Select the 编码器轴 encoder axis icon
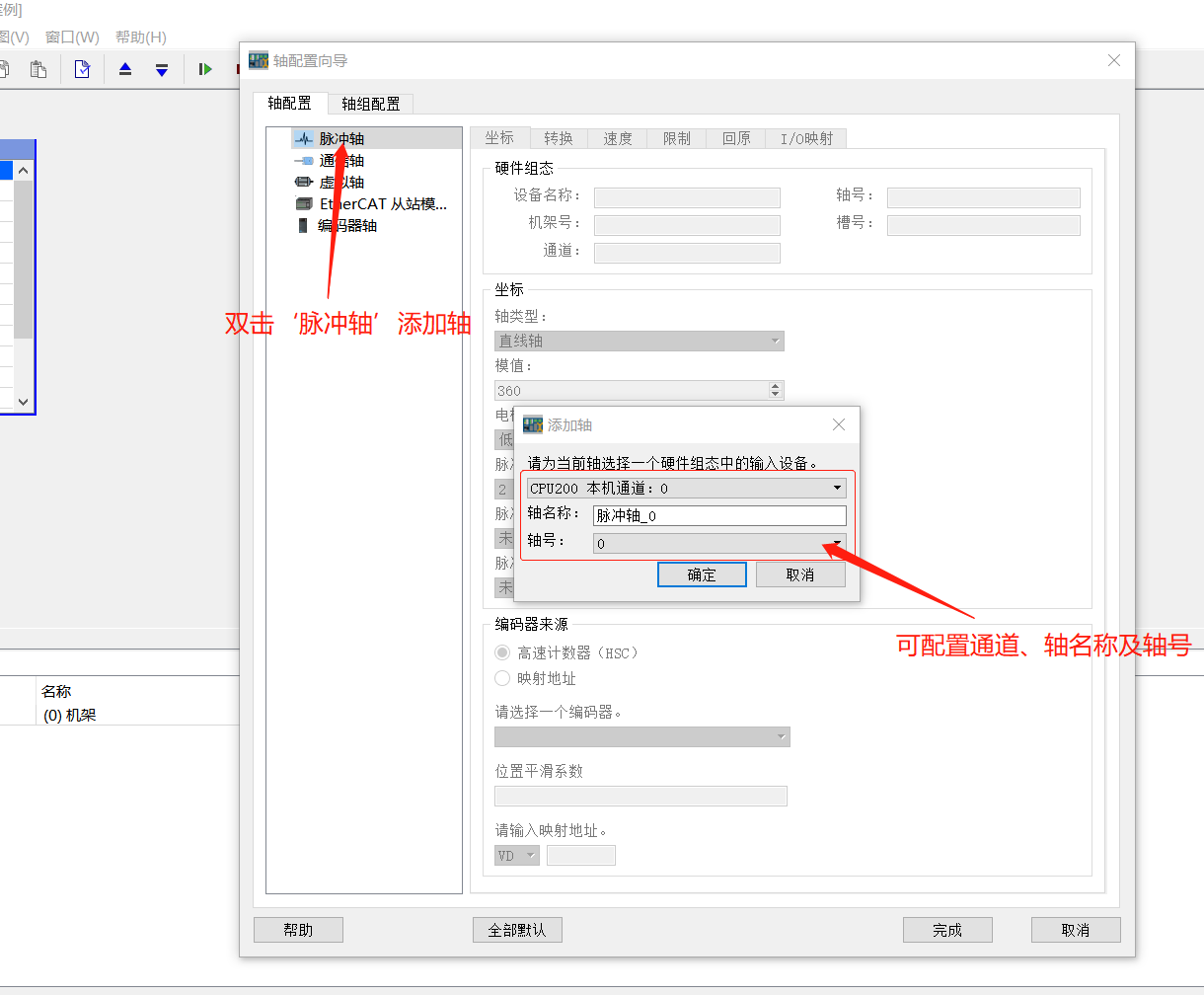This screenshot has height=995, width=1204. pos(303,224)
